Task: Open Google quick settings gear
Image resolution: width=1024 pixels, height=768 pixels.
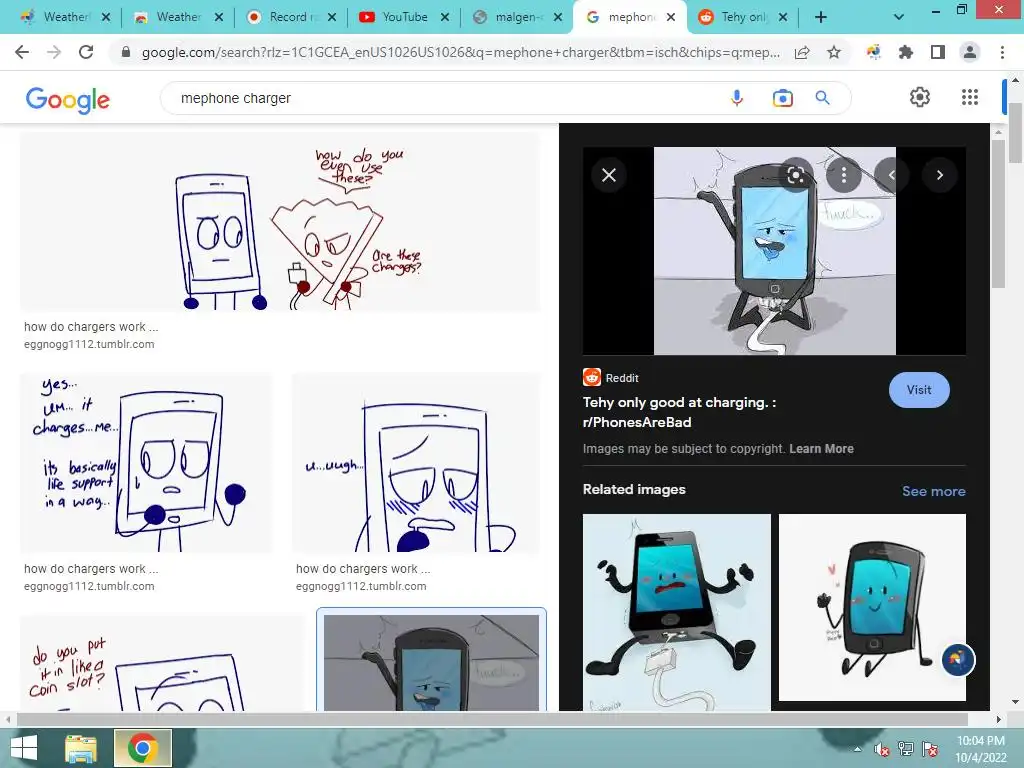Action: click(920, 97)
